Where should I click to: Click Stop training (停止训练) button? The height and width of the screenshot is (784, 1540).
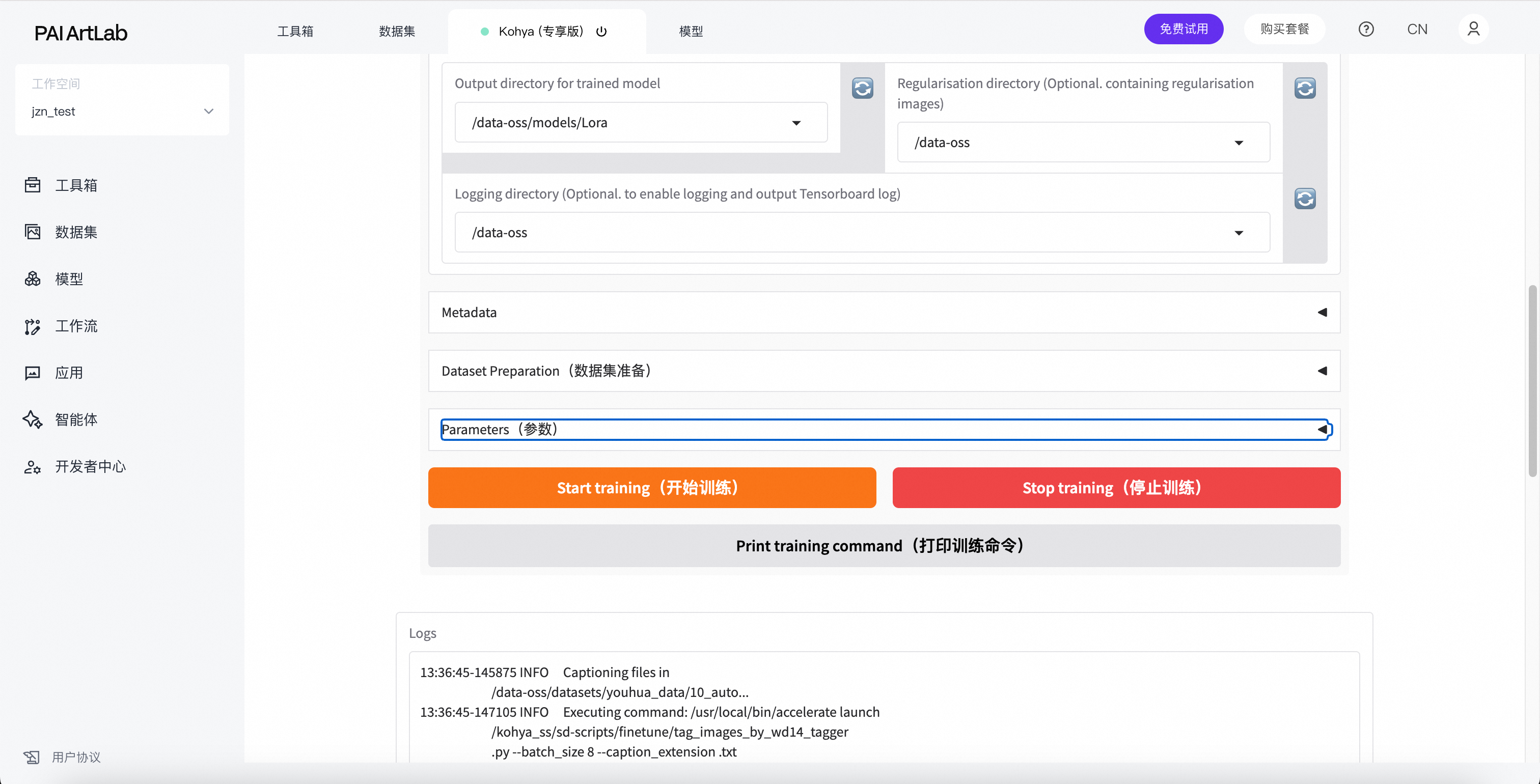coord(1116,488)
